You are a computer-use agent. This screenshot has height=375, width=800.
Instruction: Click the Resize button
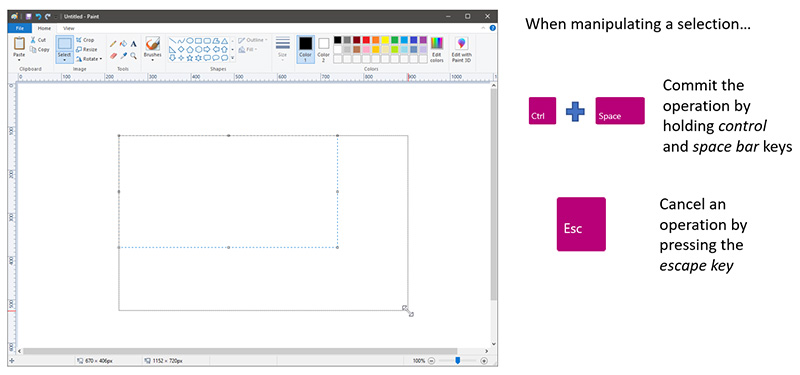tap(87, 49)
